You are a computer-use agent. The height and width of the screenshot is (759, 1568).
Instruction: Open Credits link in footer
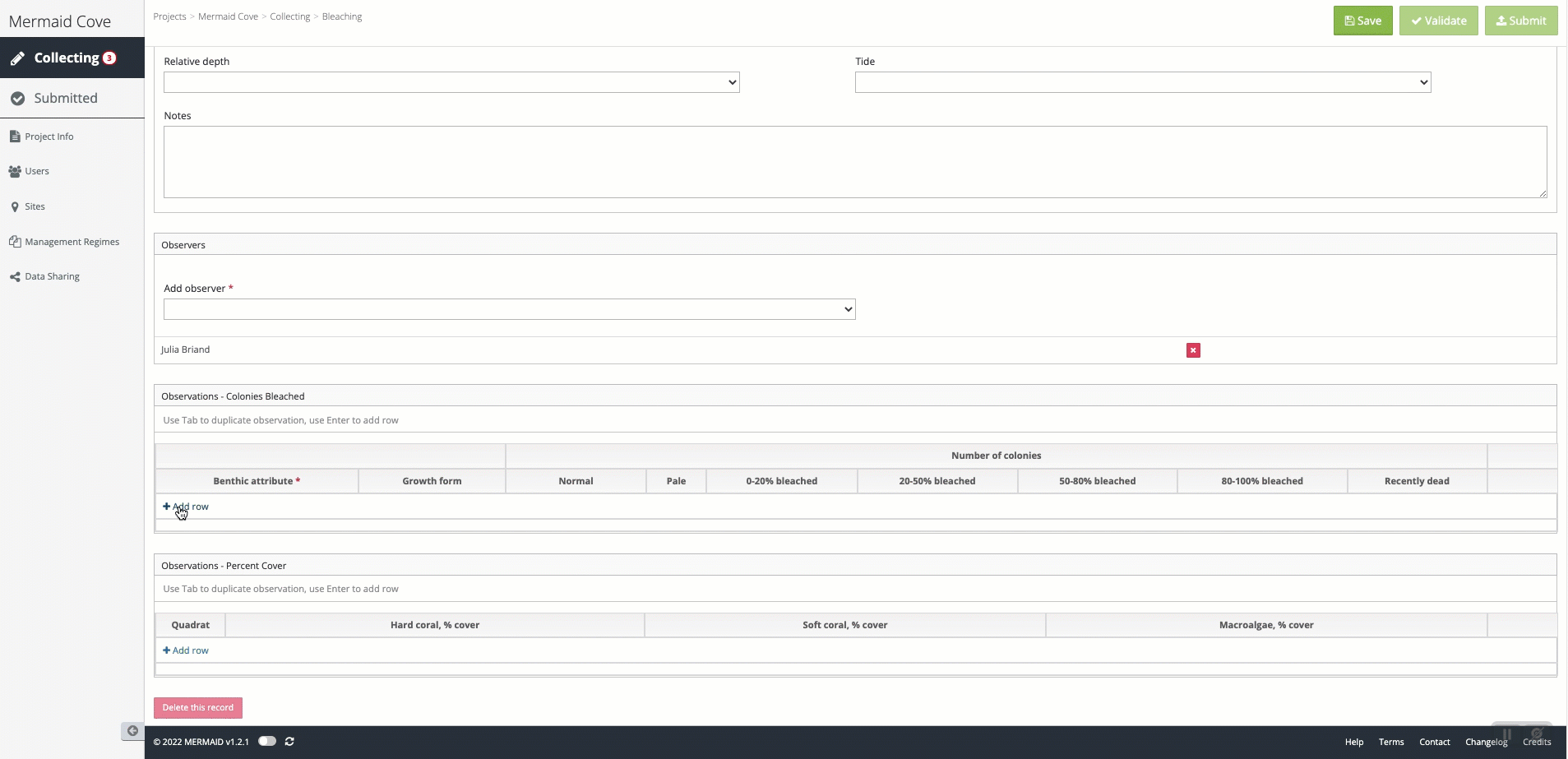pyautogui.click(x=1537, y=742)
